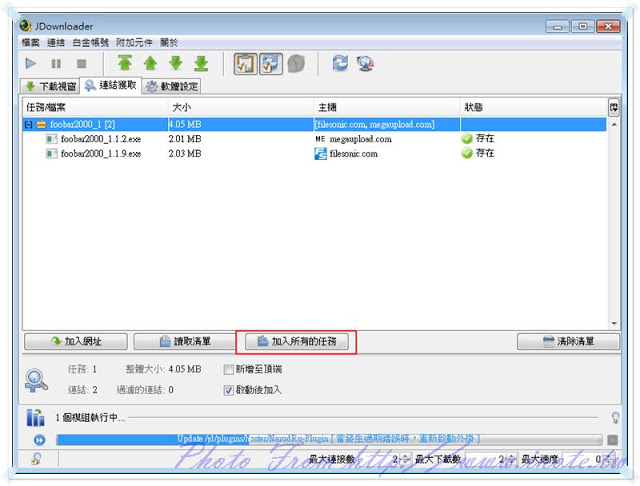
Task: Click the globe update icon
Action: point(366,64)
